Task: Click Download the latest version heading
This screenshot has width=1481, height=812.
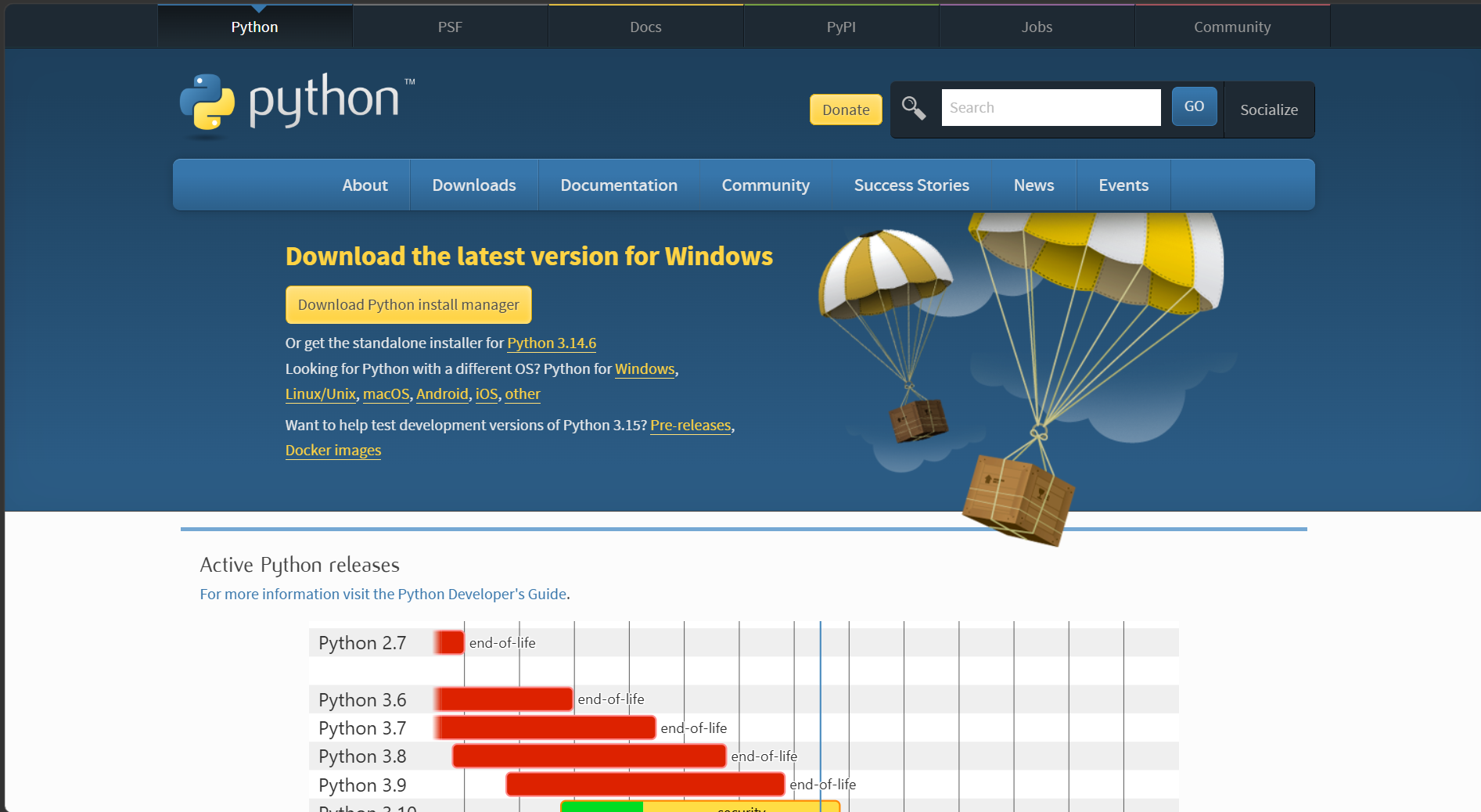Action: [529, 256]
